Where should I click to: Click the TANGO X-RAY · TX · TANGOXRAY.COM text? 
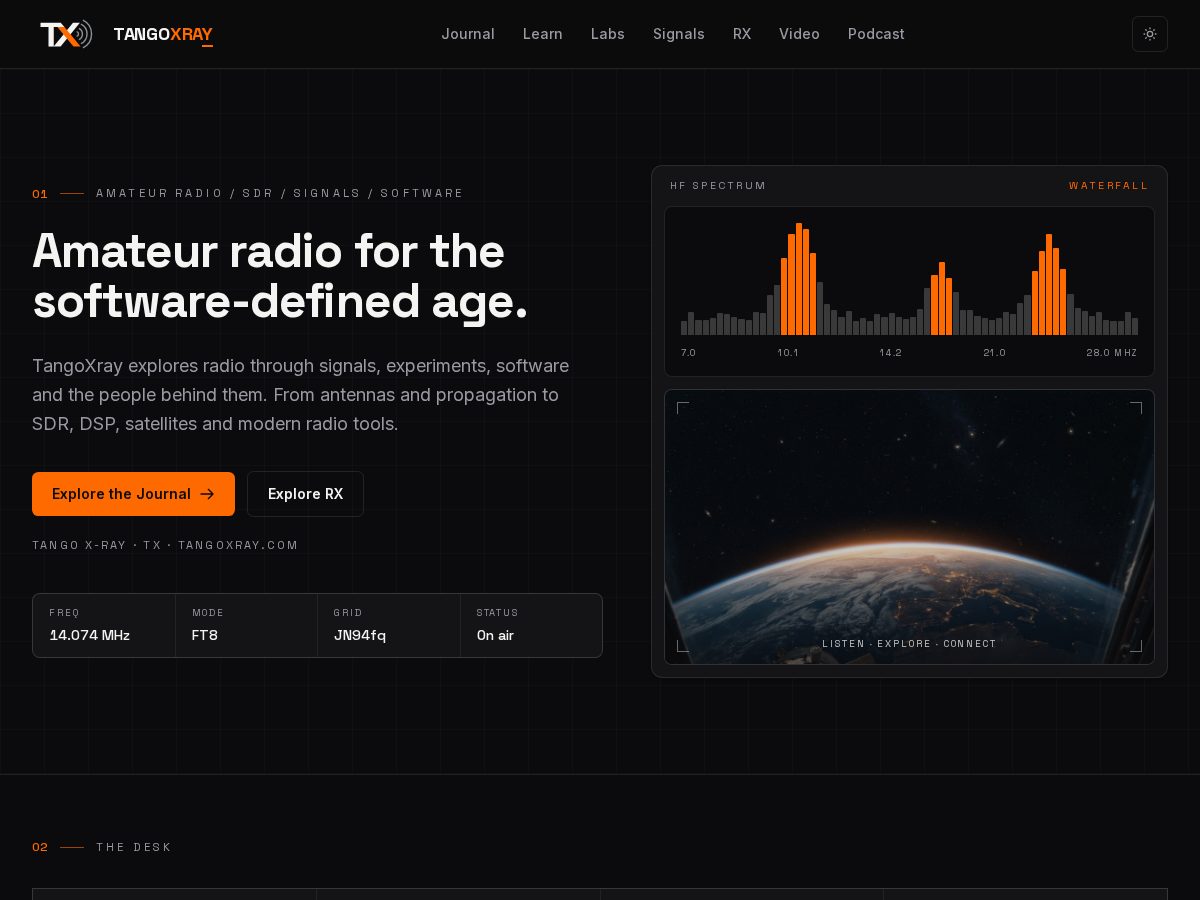point(165,545)
